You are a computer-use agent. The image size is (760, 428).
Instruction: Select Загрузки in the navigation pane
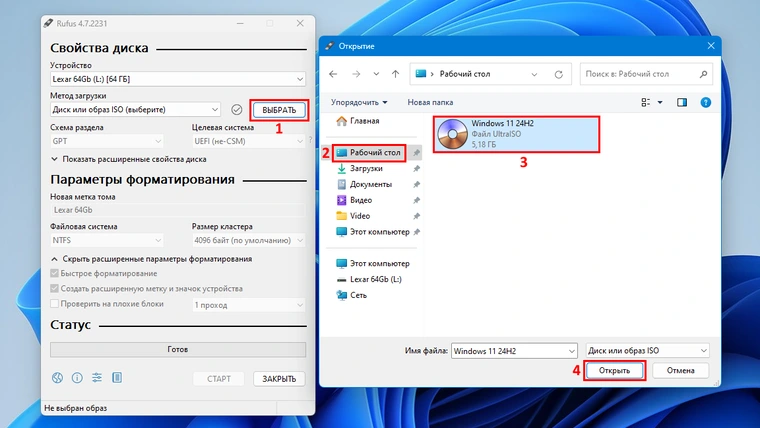pos(366,169)
